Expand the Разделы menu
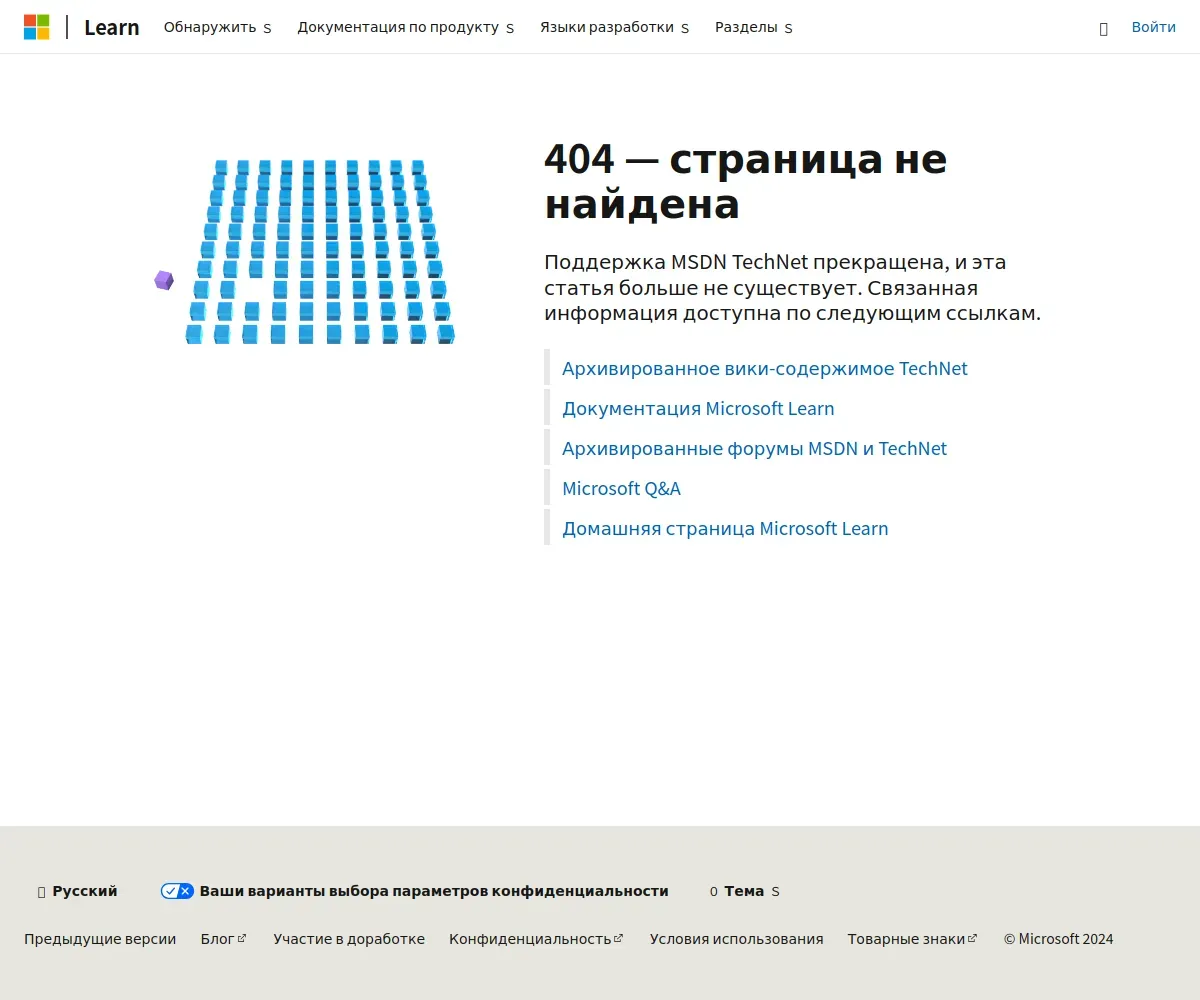The image size is (1200, 1000). pos(754,28)
